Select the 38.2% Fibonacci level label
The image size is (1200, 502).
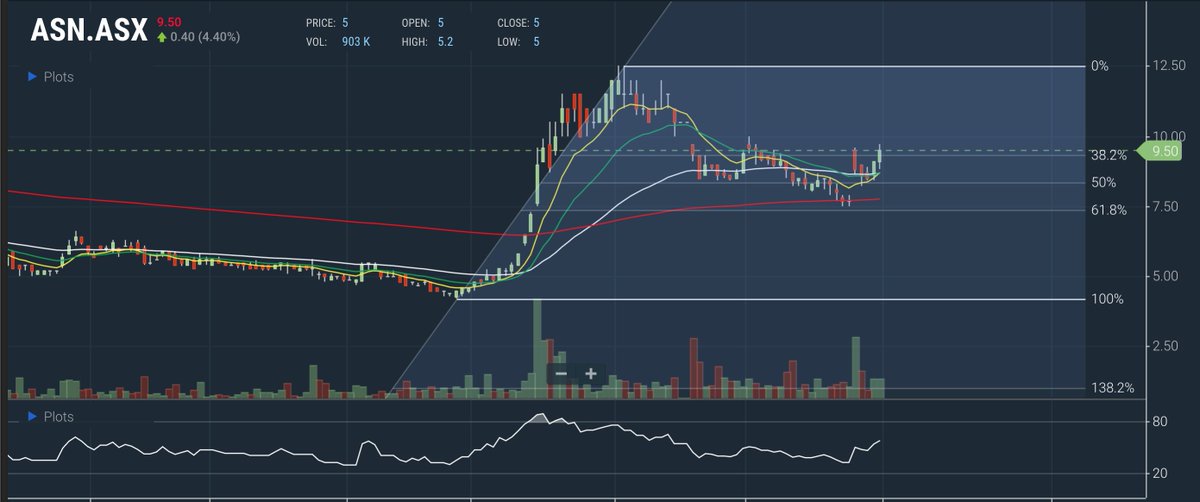click(x=1109, y=156)
